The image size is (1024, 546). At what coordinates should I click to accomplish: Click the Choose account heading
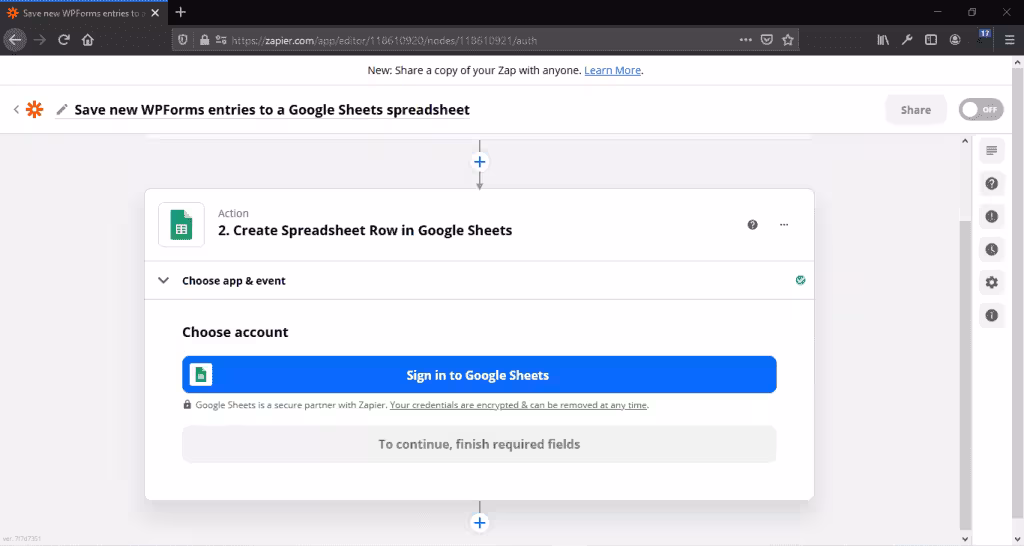coord(235,332)
